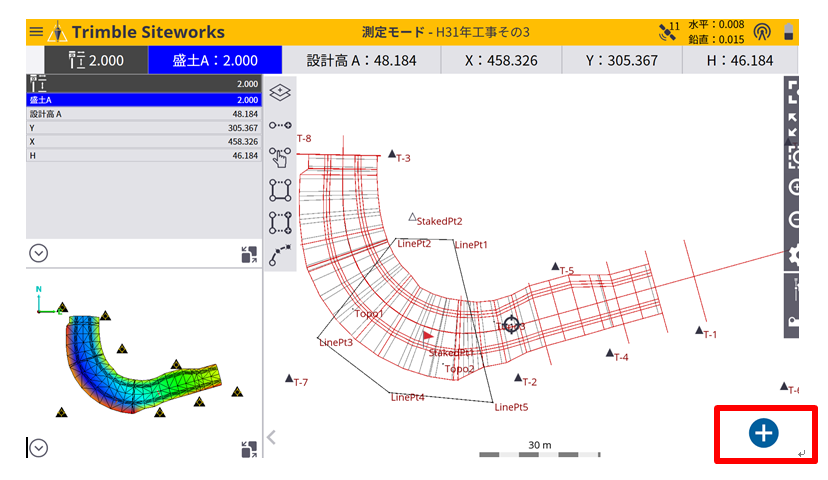Toggle the info panel expand-to-fullscreen icon
This screenshot has height=480, width=828.
[249, 254]
